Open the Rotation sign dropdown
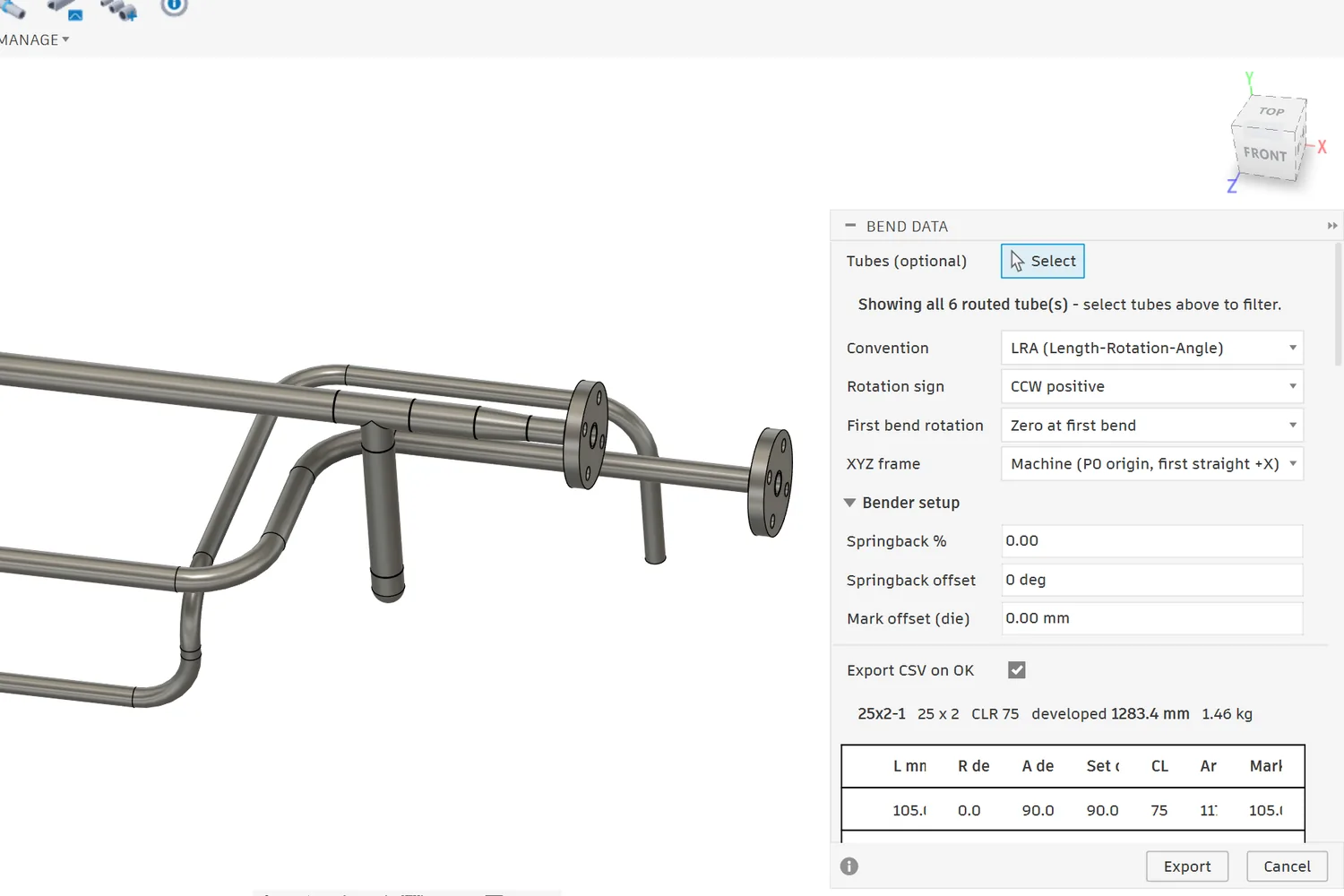This screenshot has width=1344, height=896. 1151,386
